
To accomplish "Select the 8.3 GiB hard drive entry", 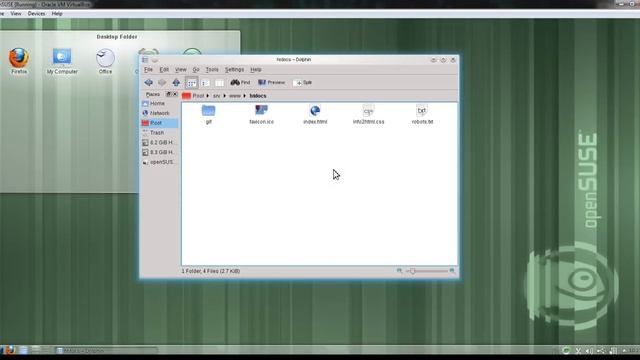I will point(159,152).
